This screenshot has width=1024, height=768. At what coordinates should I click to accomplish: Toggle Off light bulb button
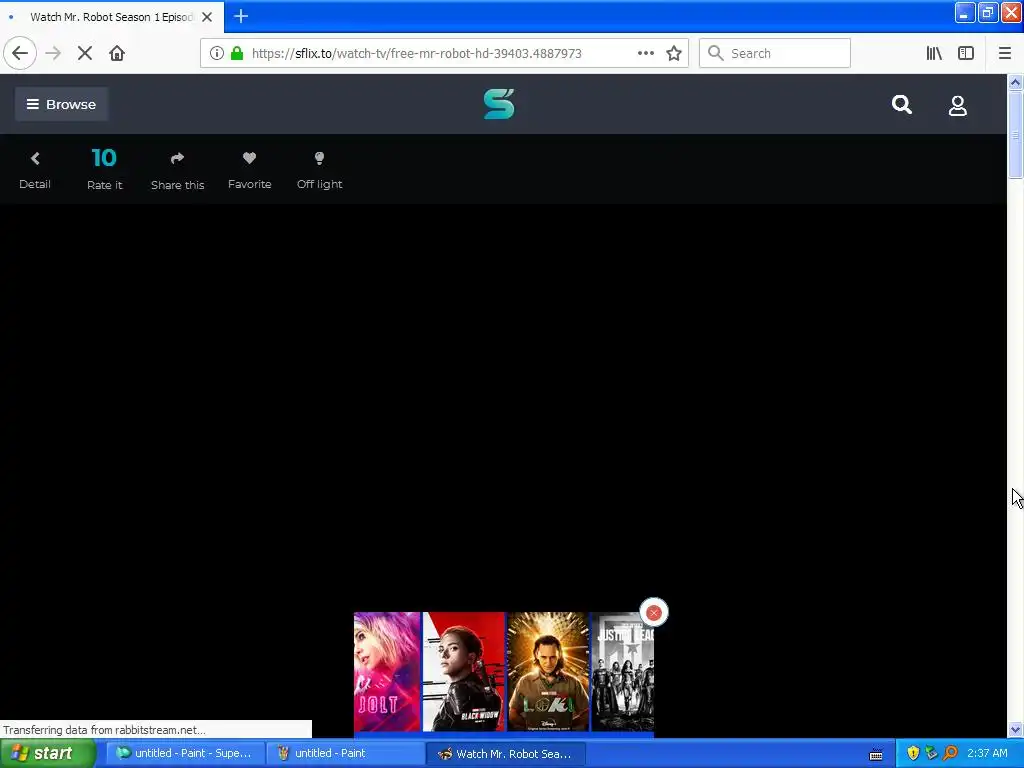tap(319, 170)
